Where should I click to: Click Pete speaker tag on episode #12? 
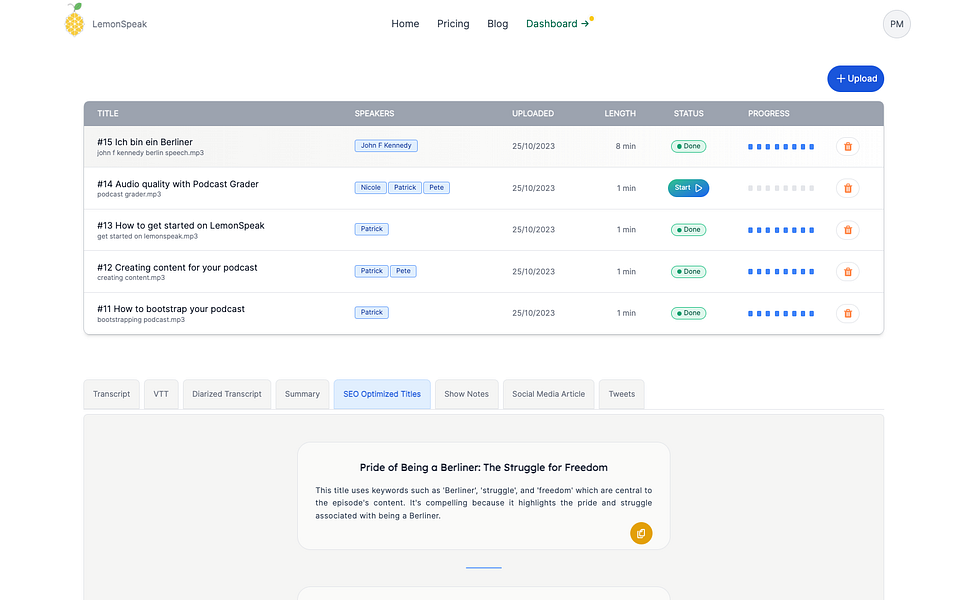pyautogui.click(x=403, y=271)
